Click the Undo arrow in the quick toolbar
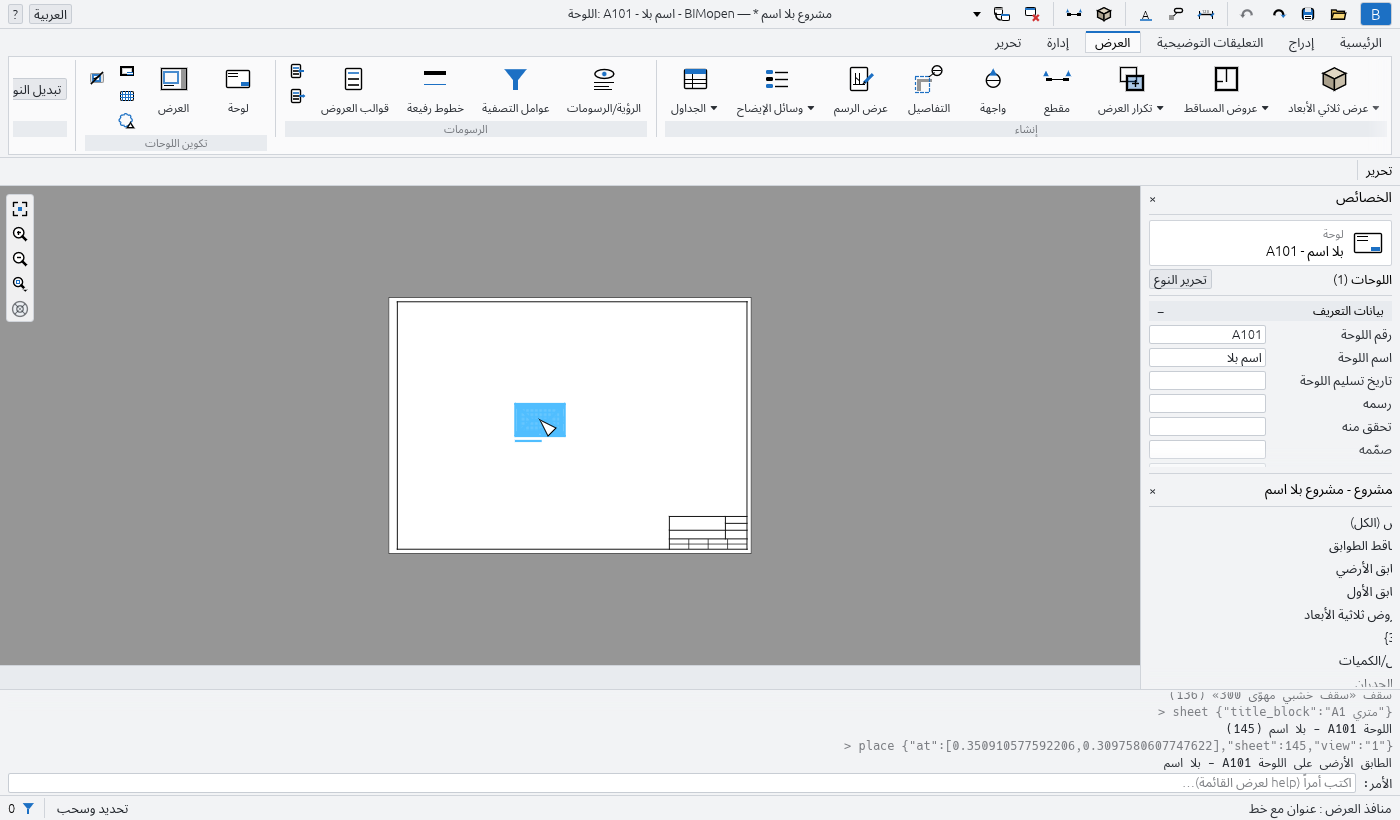This screenshot has width=1400, height=820. (x=1247, y=14)
